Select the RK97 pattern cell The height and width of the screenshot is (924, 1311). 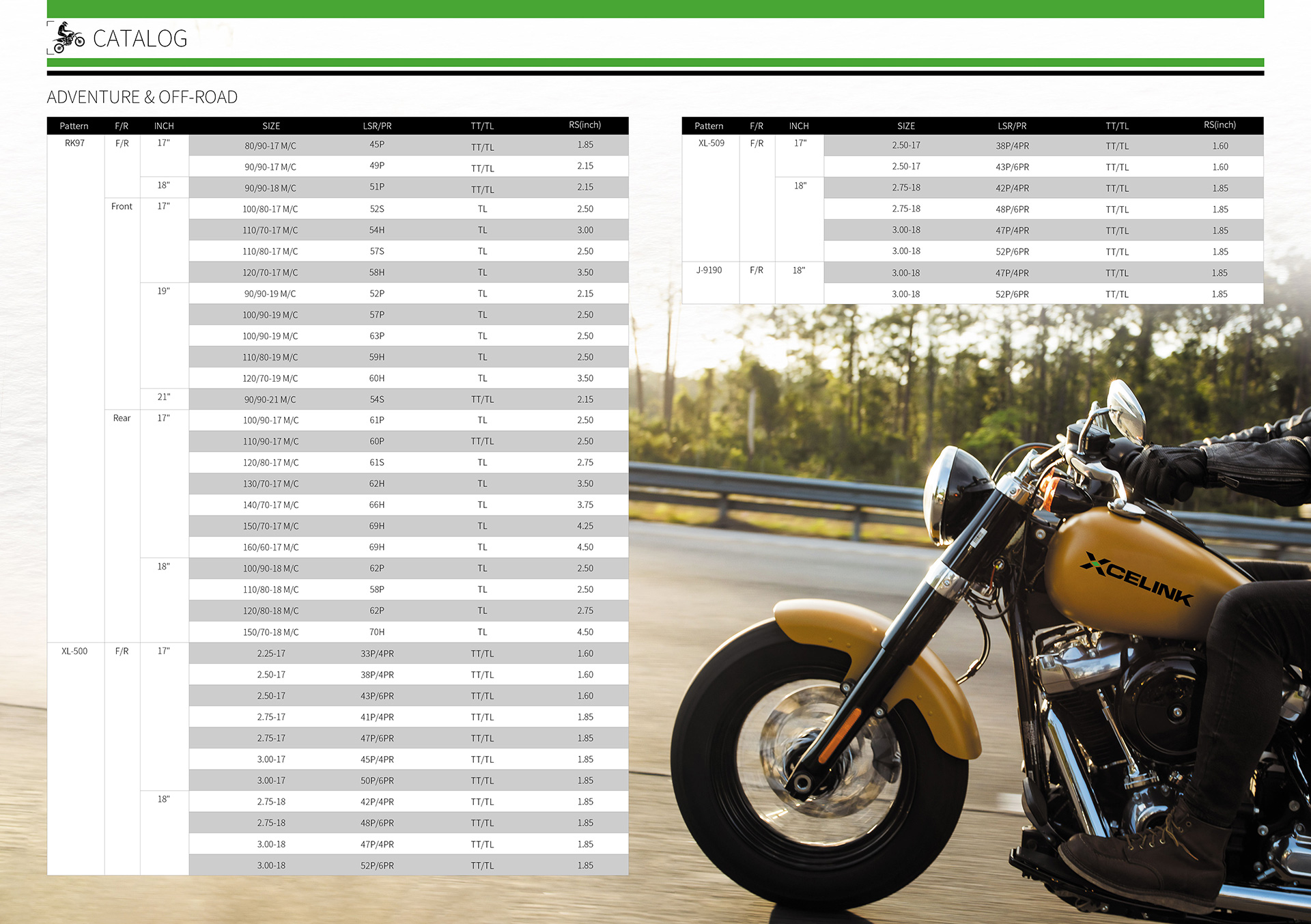coord(74,143)
